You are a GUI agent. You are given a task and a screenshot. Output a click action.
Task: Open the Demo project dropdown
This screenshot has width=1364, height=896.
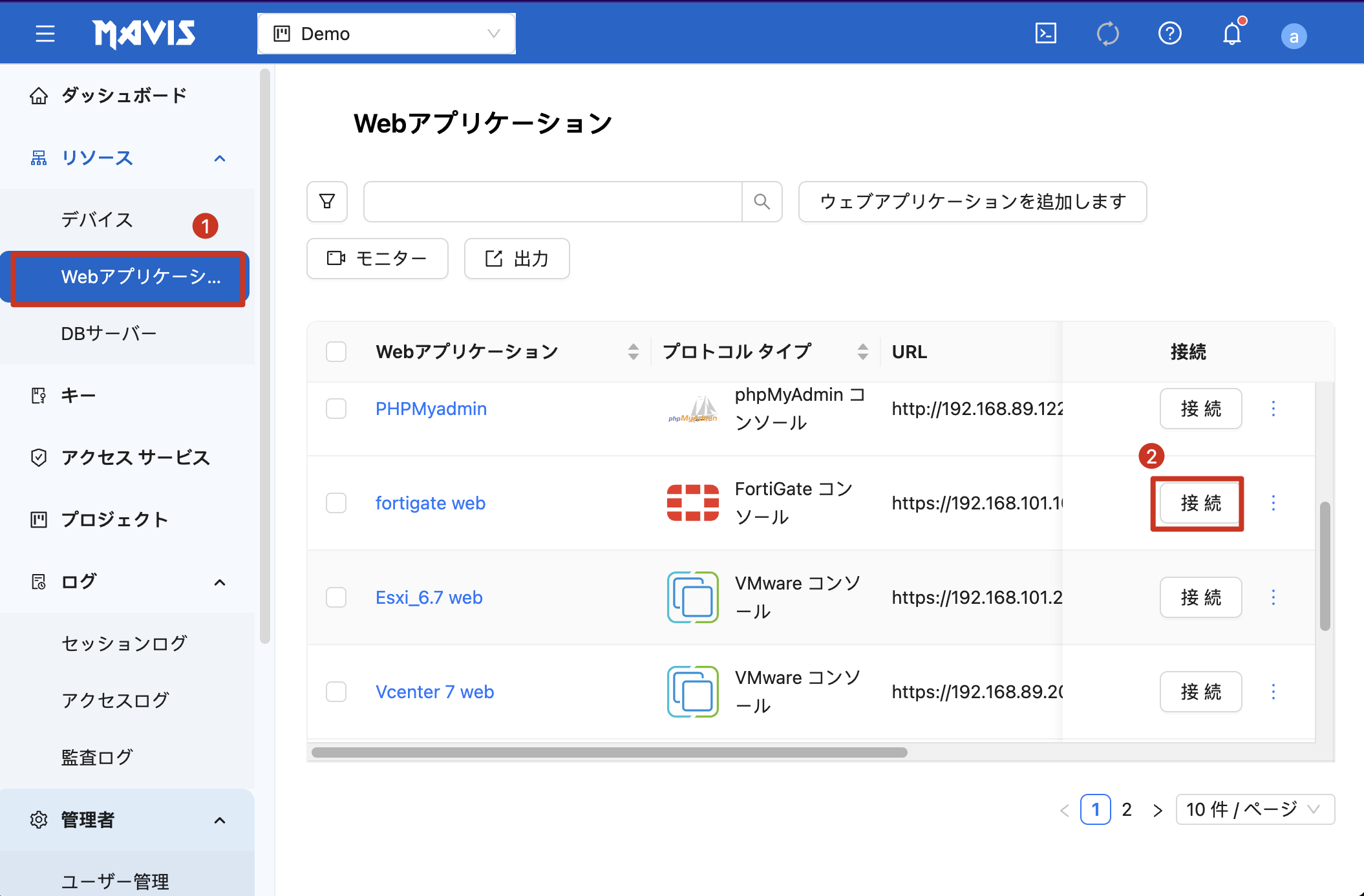(x=386, y=34)
